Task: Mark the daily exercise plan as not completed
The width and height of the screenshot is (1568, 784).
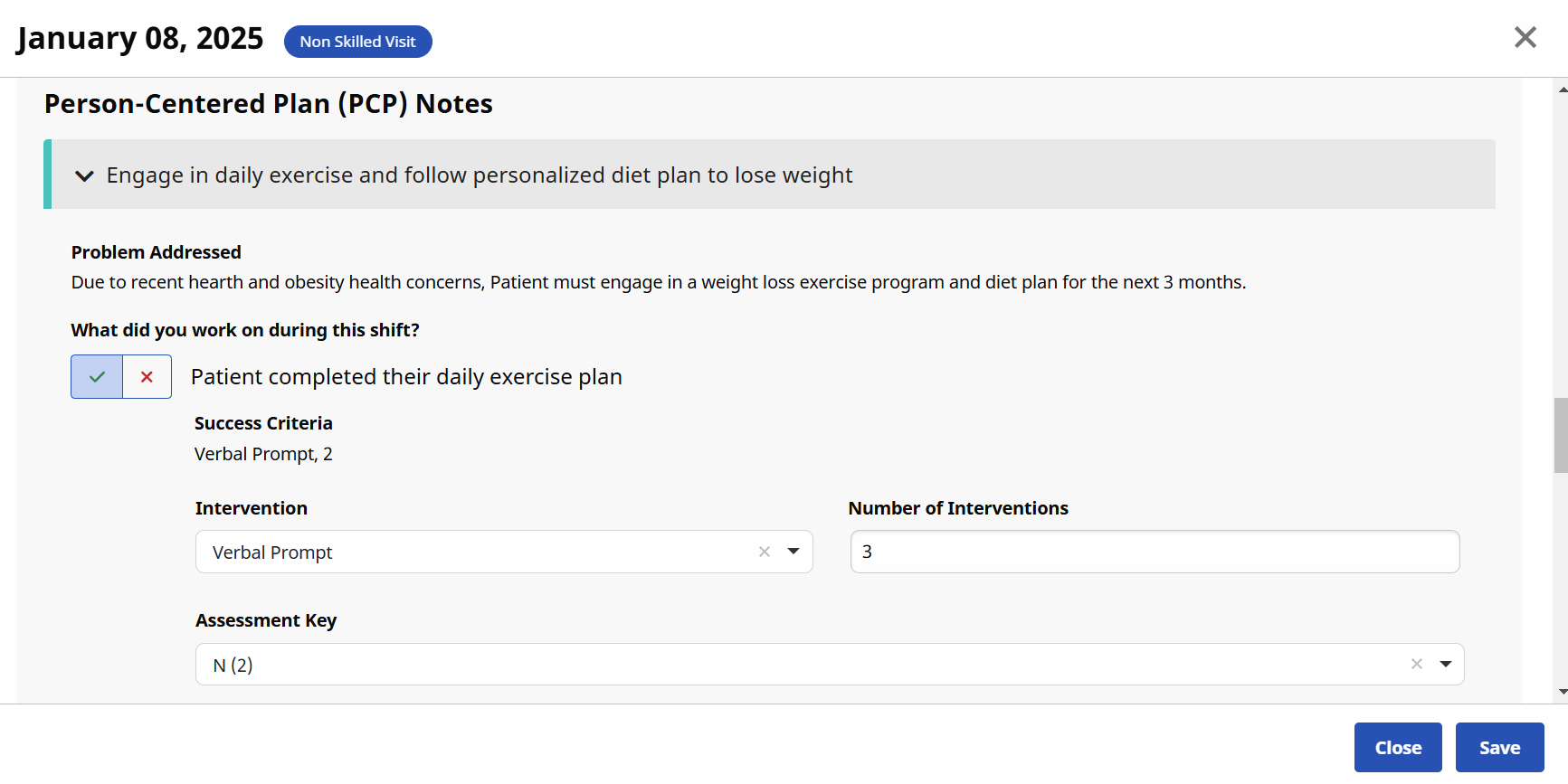Action: click(x=146, y=376)
